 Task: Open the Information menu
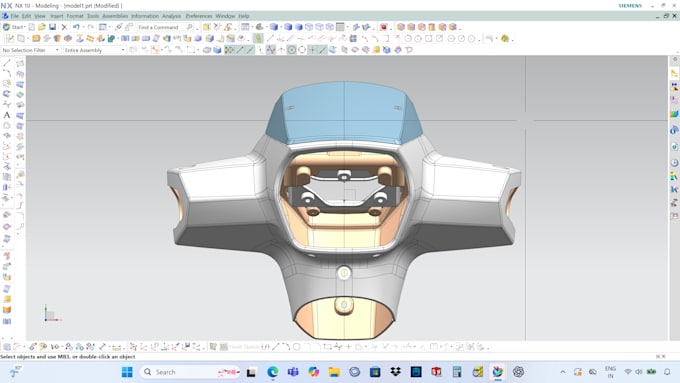point(145,16)
